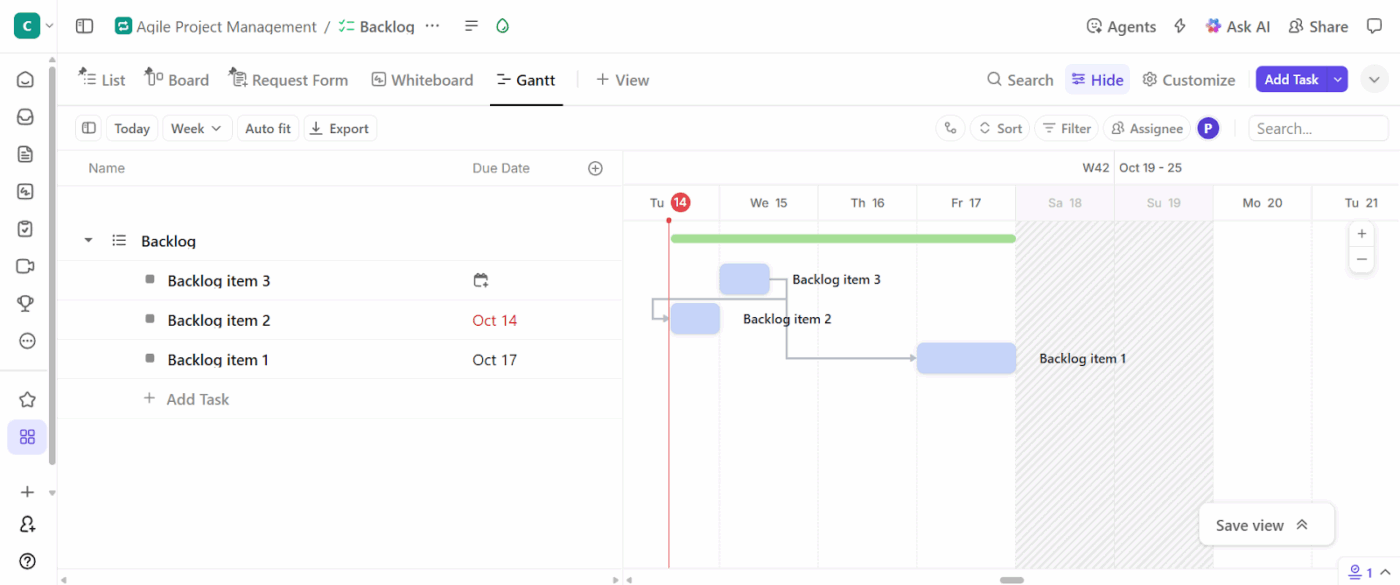
Task: Toggle the split view icon next to Today
Action: (x=88, y=128)
